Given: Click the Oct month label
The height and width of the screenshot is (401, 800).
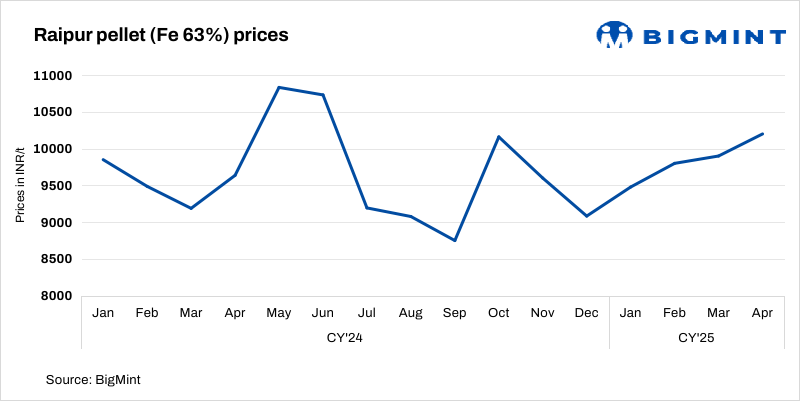Looking at the screenshot, I should [499, 313].
